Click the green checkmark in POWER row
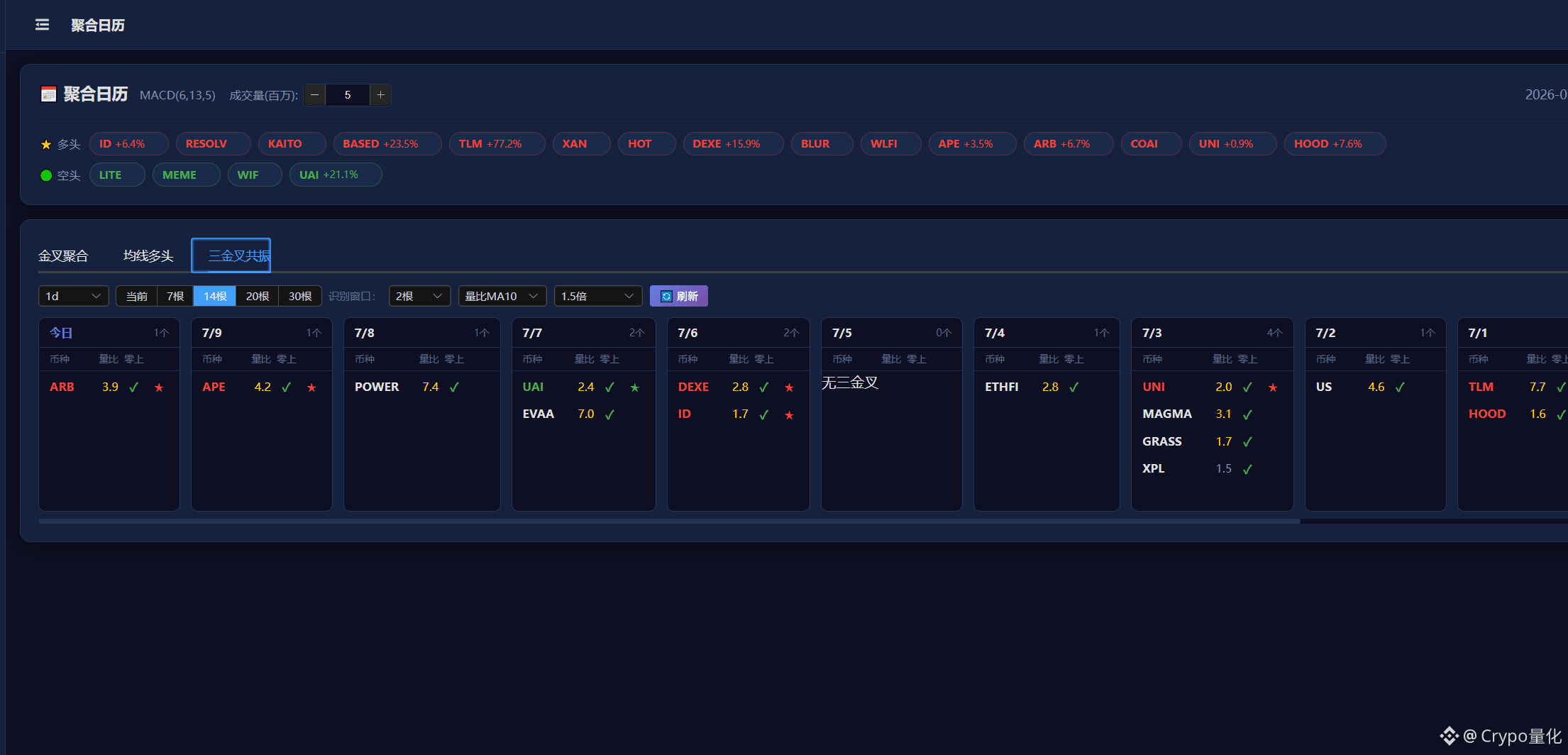Viewport: 1568px width, 755px height. (454, 387)
